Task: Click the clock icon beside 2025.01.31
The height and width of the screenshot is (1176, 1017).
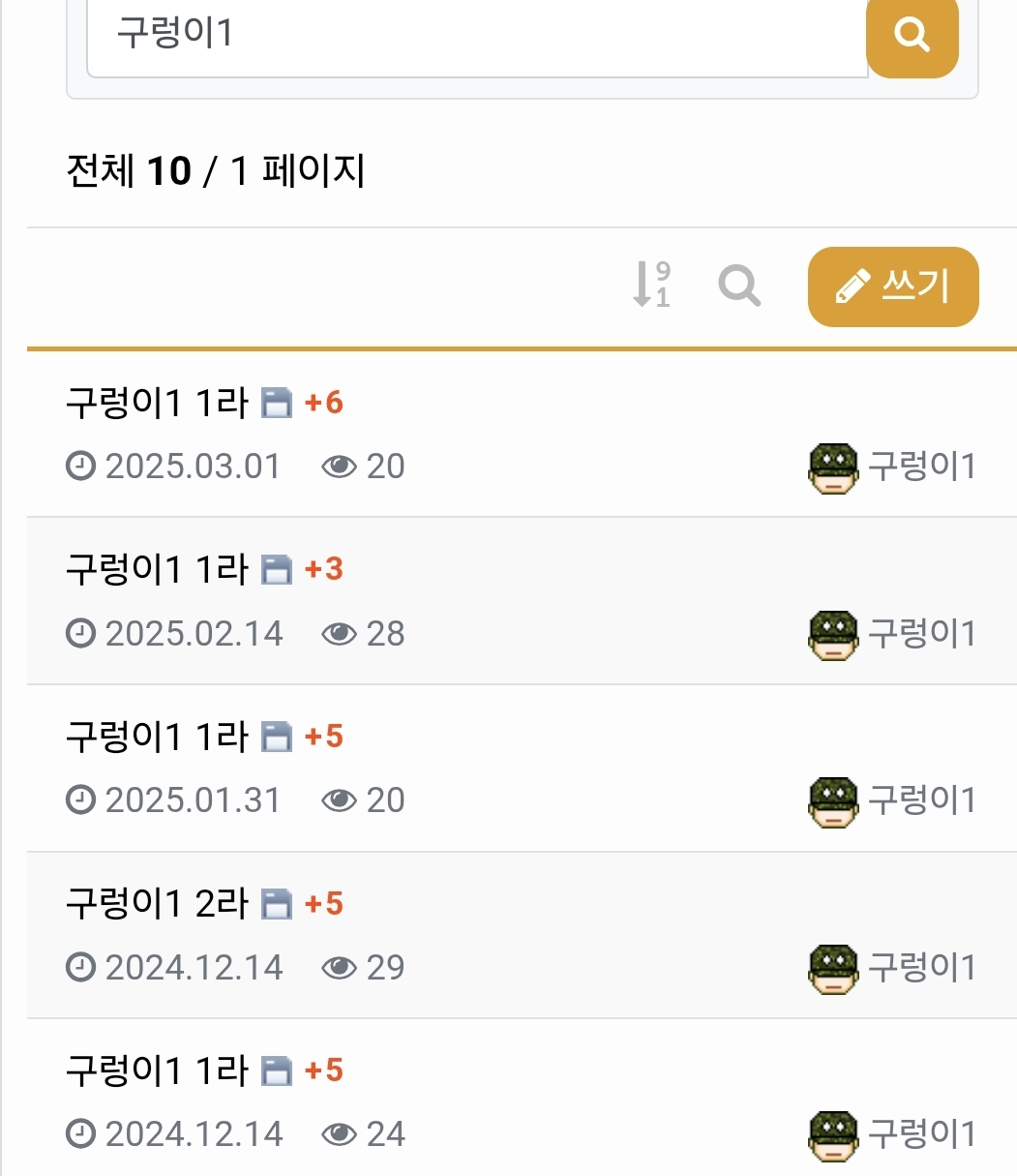Action: click(x=80, y=800)
